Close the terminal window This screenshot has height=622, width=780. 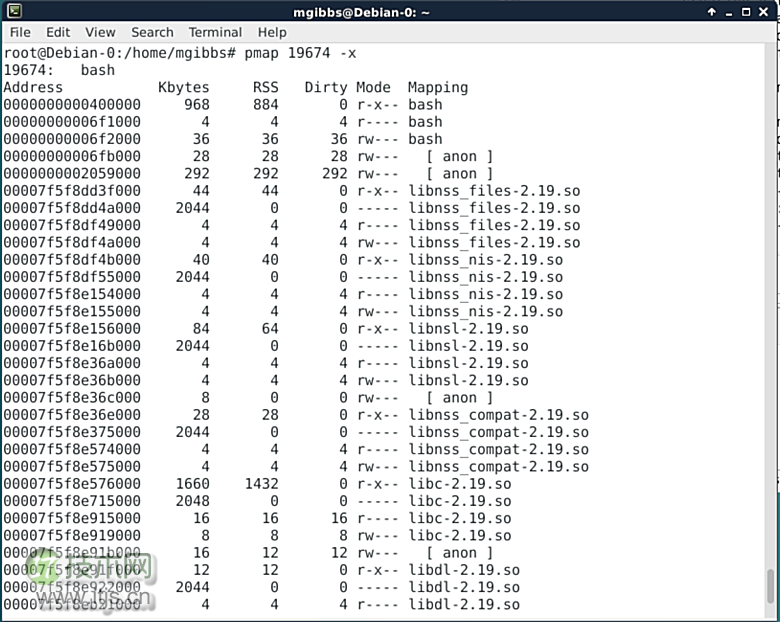[764, 12]
